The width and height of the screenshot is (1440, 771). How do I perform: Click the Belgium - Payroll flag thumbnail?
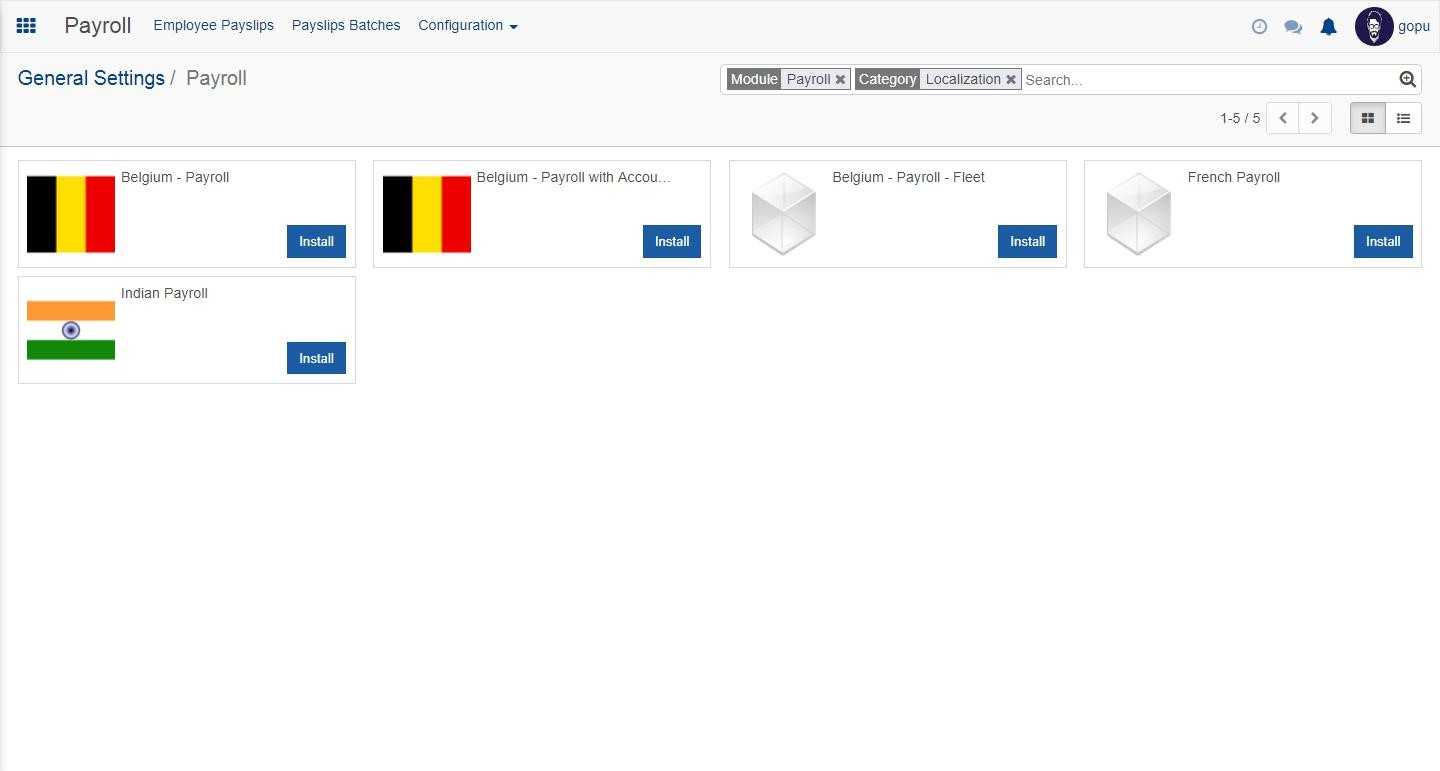pyautogui.click(x=71, y=214)
